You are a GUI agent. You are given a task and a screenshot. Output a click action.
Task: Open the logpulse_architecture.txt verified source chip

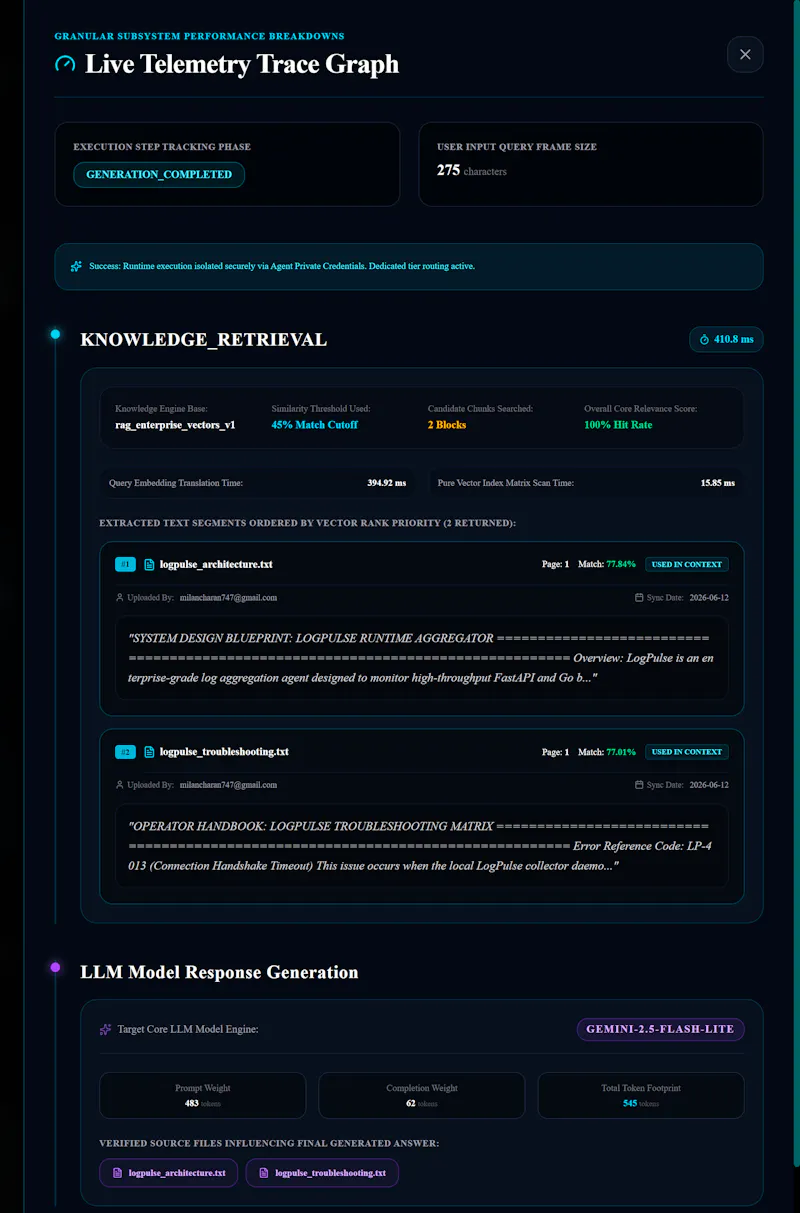coord(168,1173)
